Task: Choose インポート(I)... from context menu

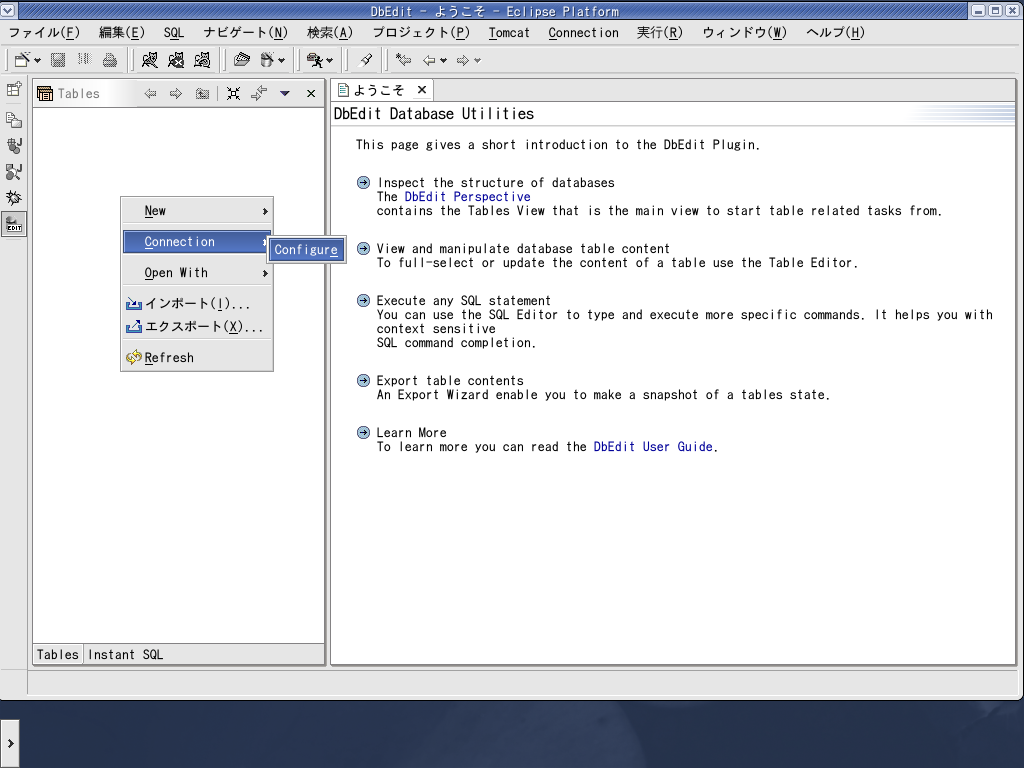Action: point(197,304)
